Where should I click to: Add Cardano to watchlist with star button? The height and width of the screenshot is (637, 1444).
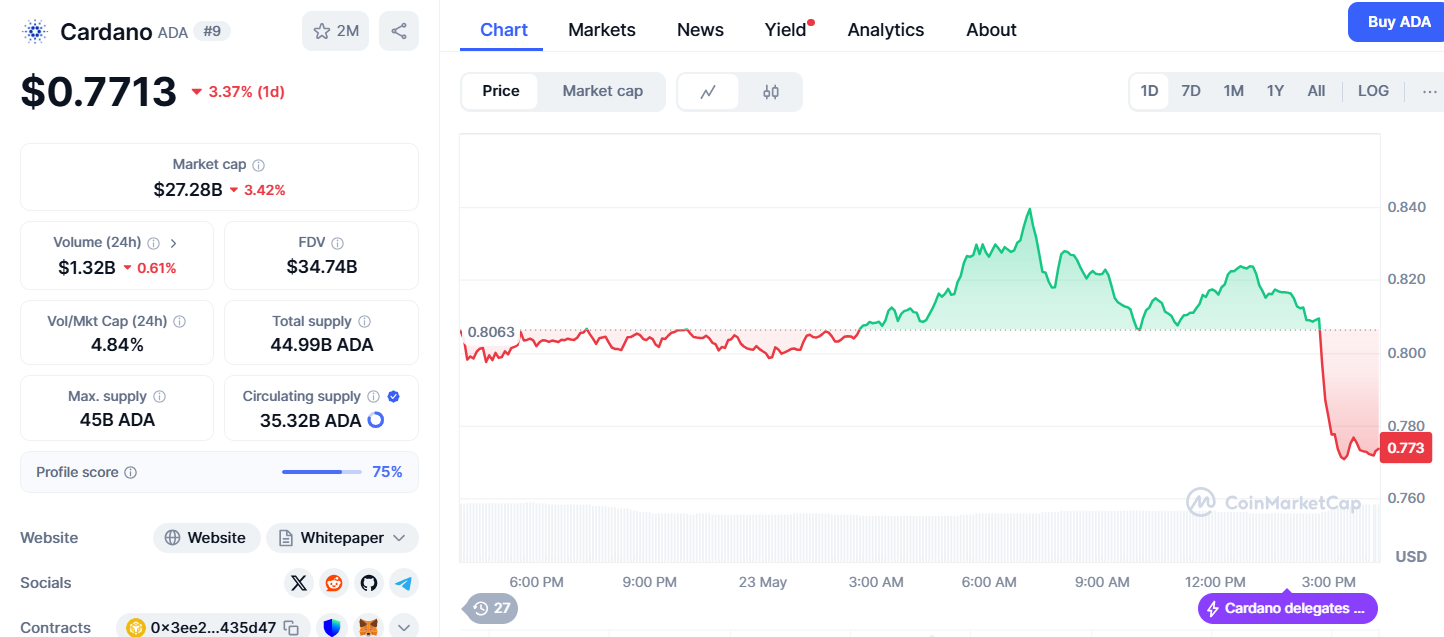pyautogui.click(x=335, y=31)
